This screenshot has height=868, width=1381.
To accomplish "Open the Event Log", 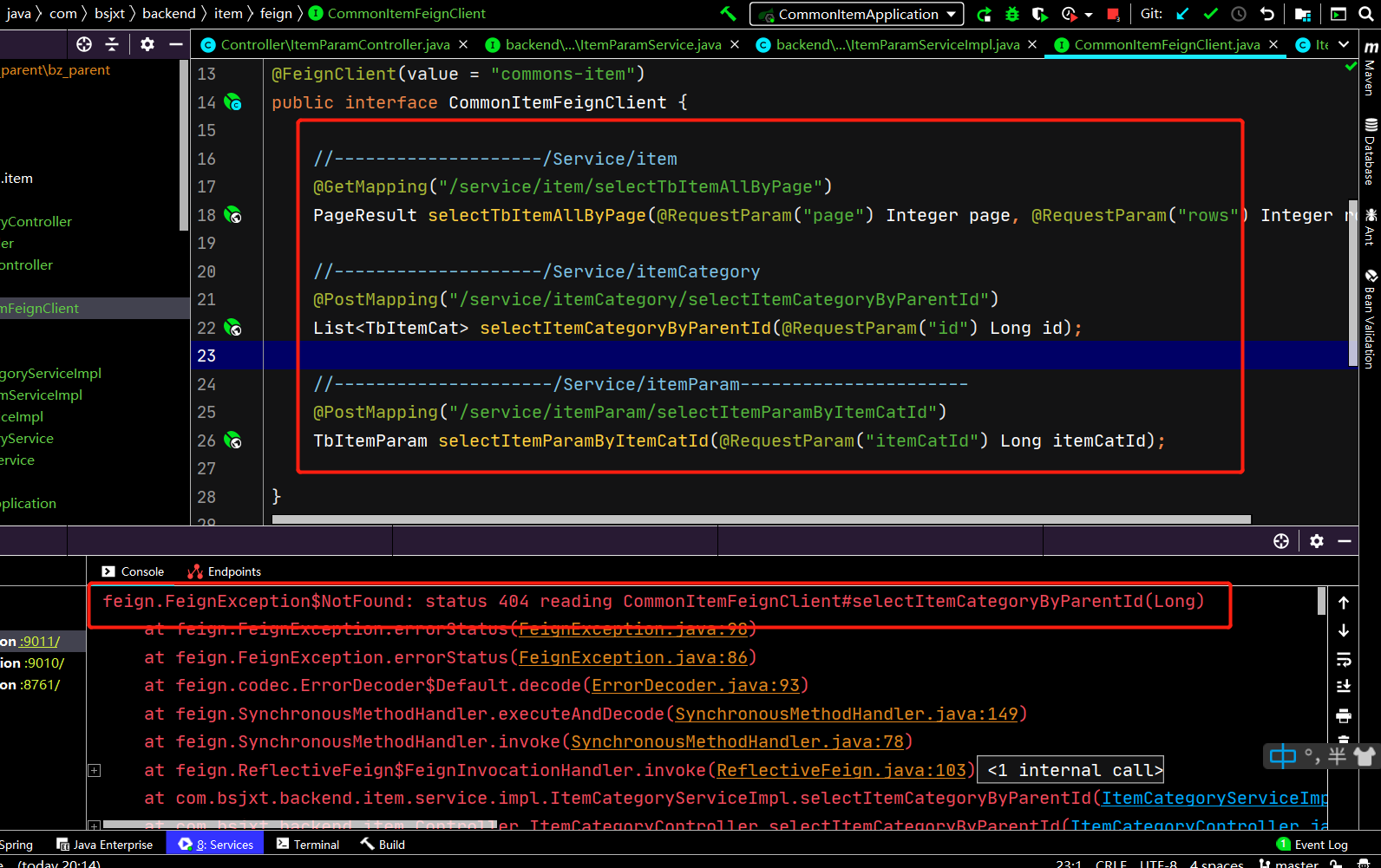I will coord(1312,845).
